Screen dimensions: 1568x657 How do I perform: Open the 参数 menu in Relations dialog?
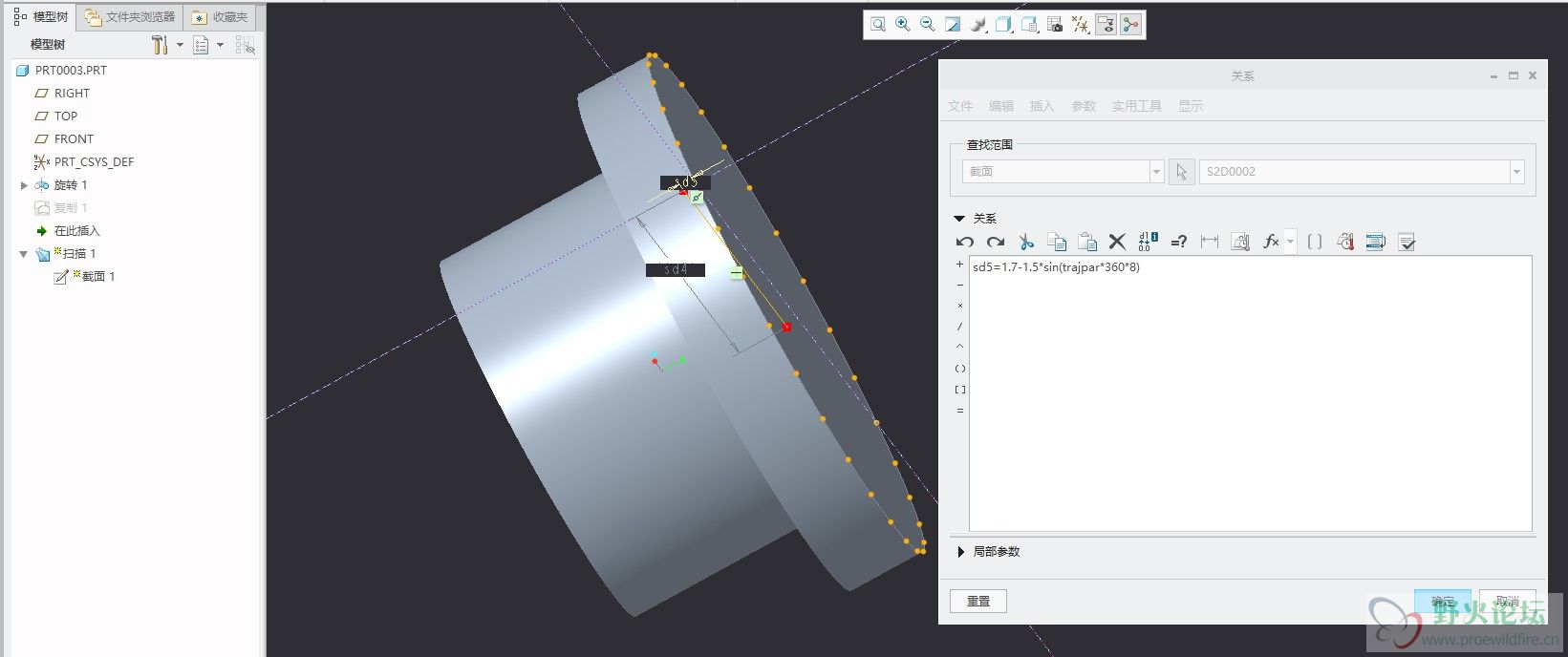(1084, 106)
